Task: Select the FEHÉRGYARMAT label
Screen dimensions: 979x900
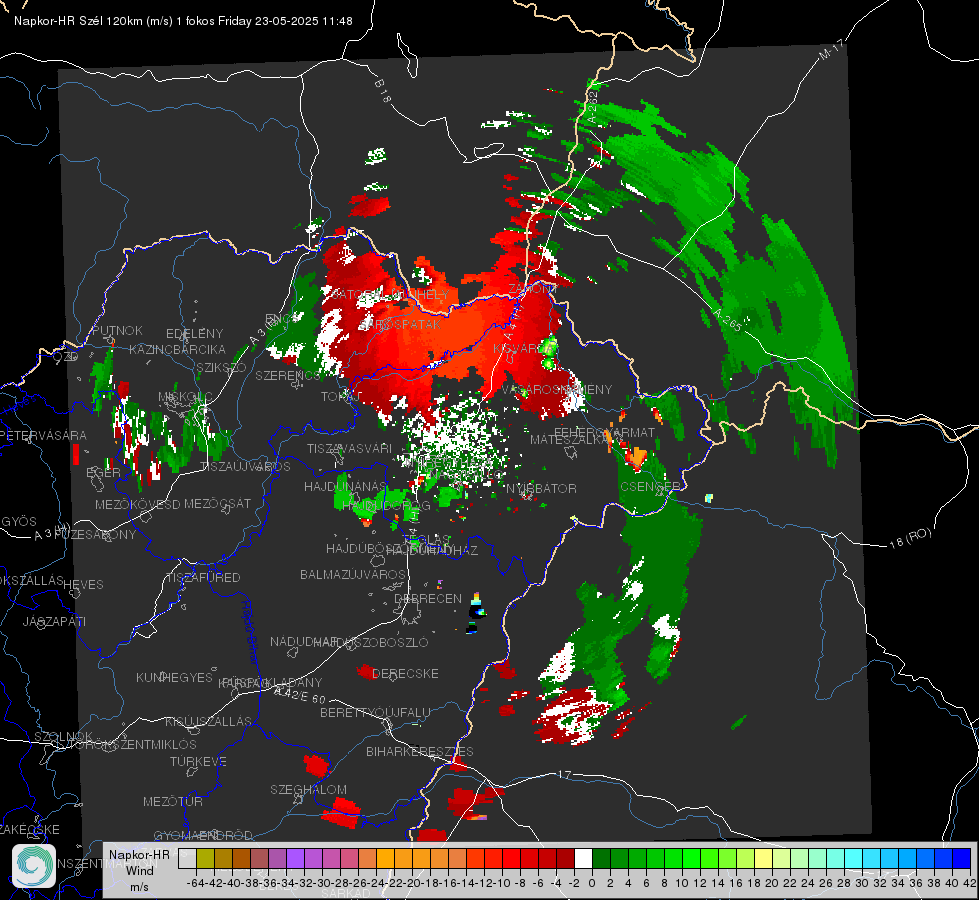Action: (x=605, y=432)
